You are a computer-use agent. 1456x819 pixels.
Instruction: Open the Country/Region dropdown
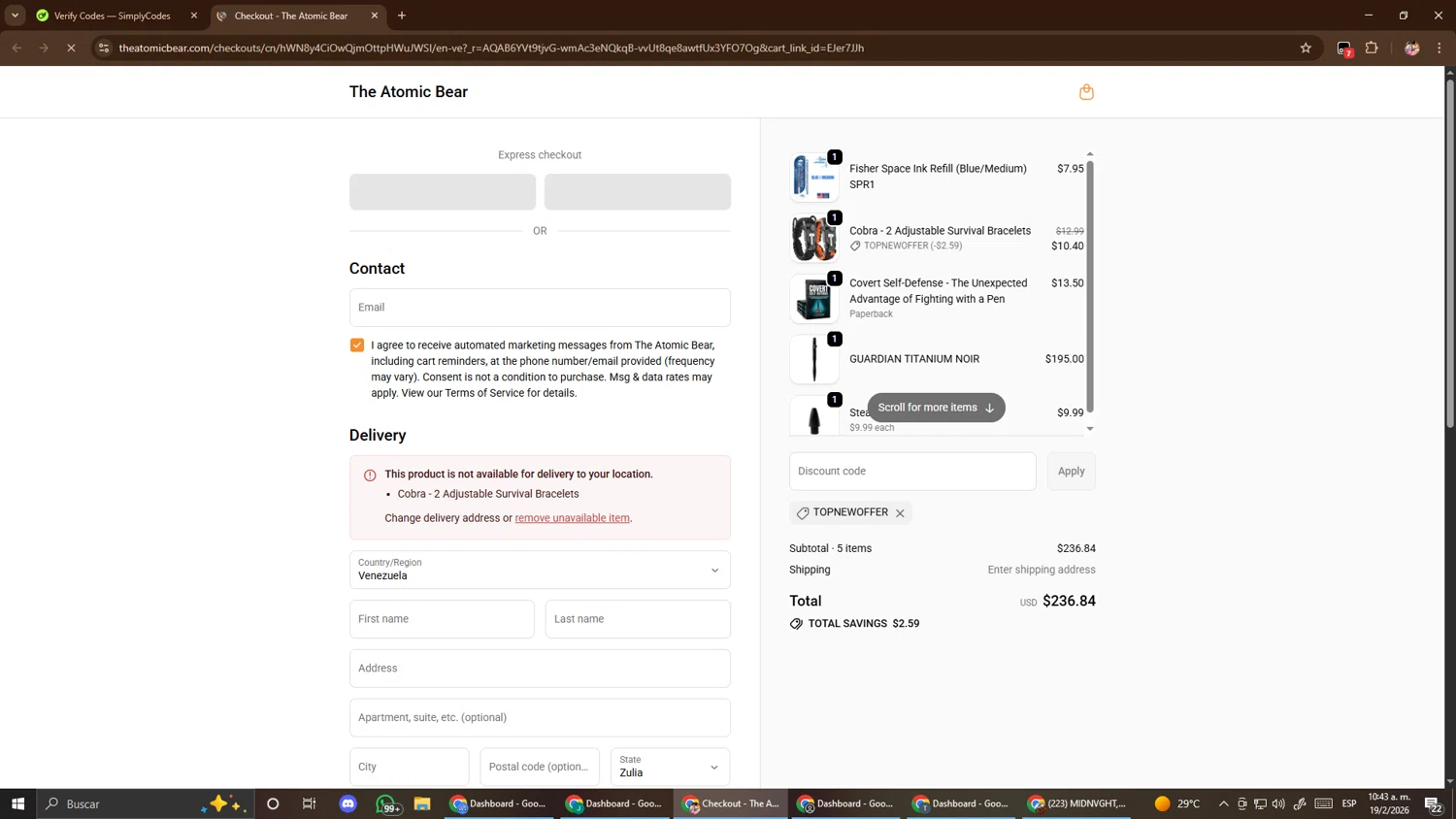coord(540,570)
